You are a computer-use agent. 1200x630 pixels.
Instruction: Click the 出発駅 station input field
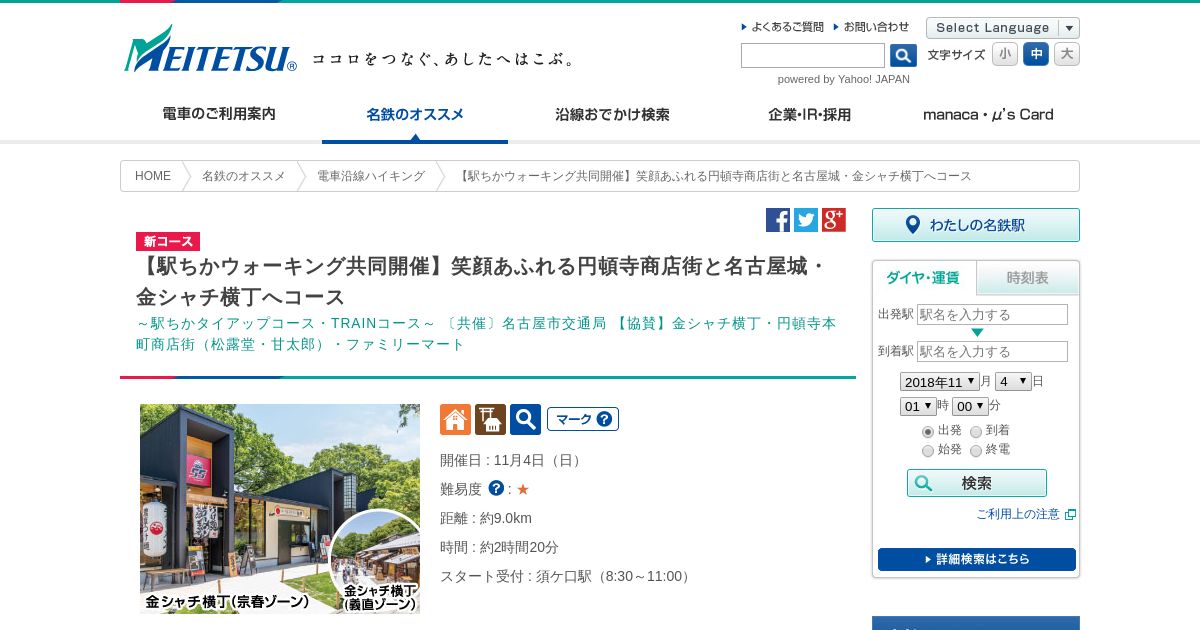pos(992,315)
